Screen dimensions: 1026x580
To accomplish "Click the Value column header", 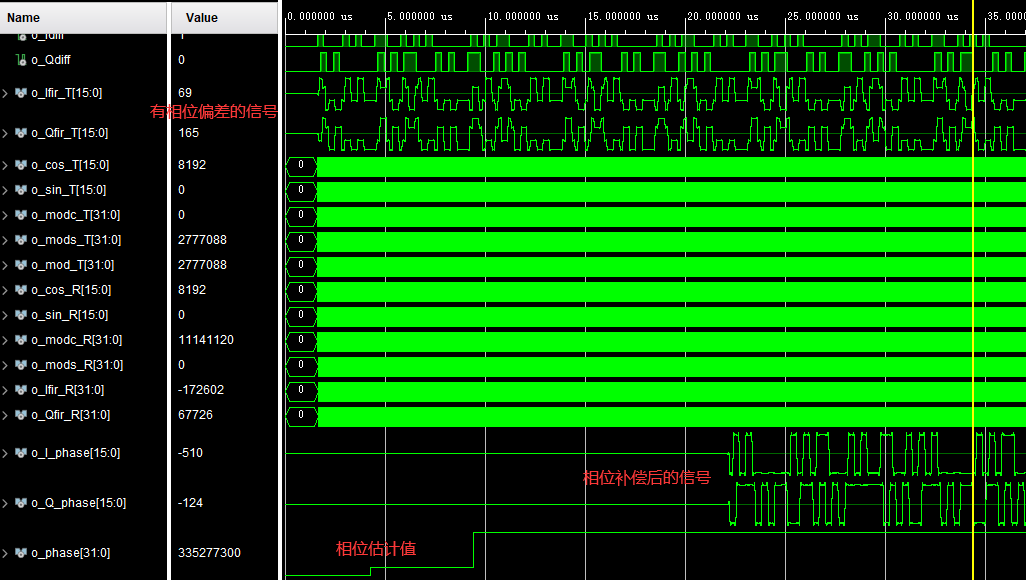I will 225,18.
